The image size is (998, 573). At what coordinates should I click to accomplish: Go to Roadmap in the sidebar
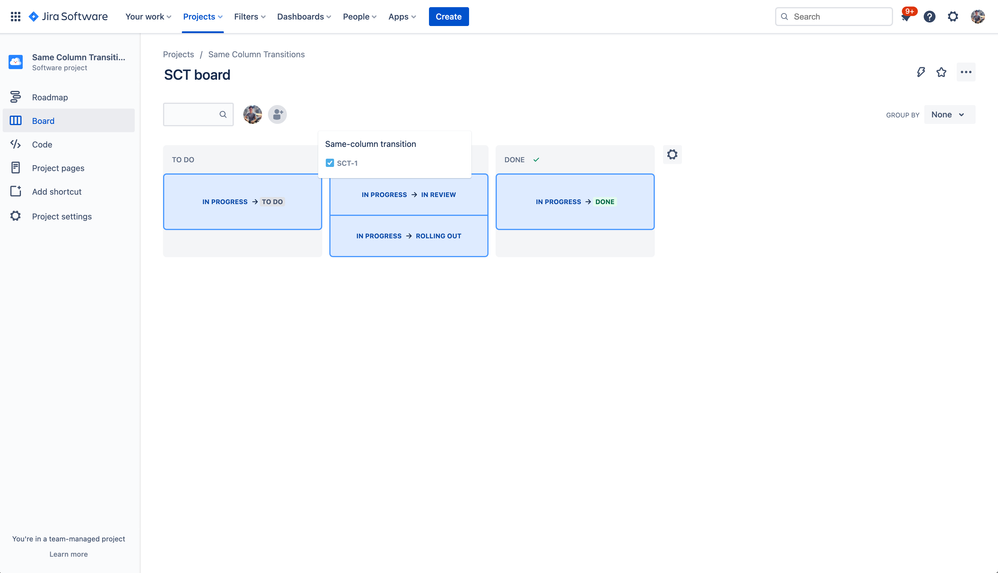(69, 97)
